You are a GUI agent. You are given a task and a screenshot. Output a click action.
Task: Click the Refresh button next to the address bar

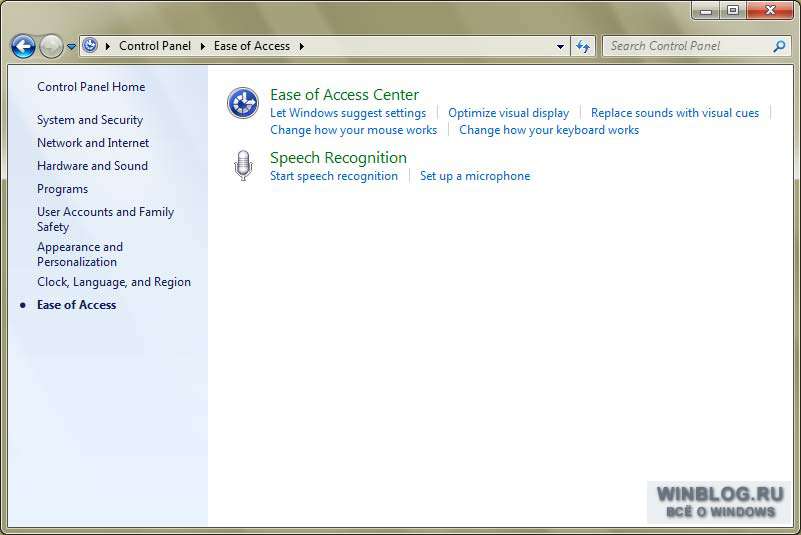pyautogui.click(x=583, y=46)
